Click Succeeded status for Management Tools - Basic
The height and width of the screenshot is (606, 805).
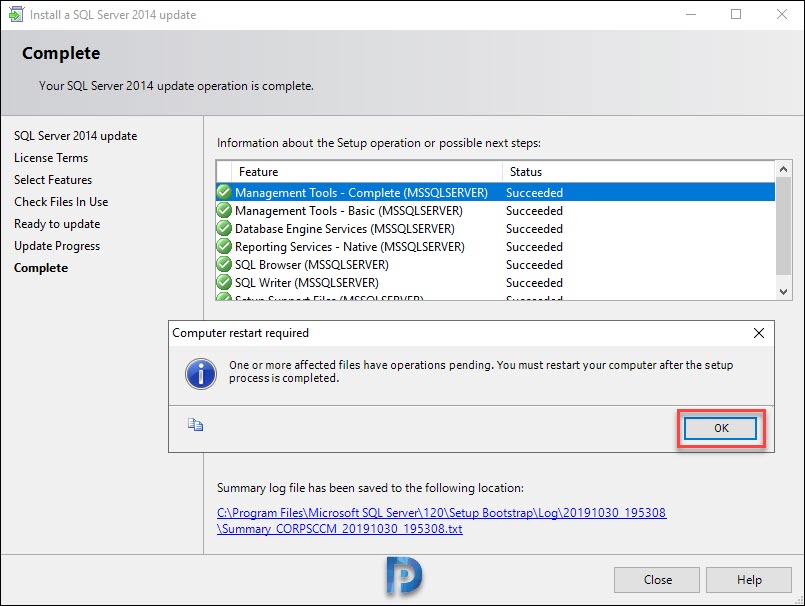(534, 211)
